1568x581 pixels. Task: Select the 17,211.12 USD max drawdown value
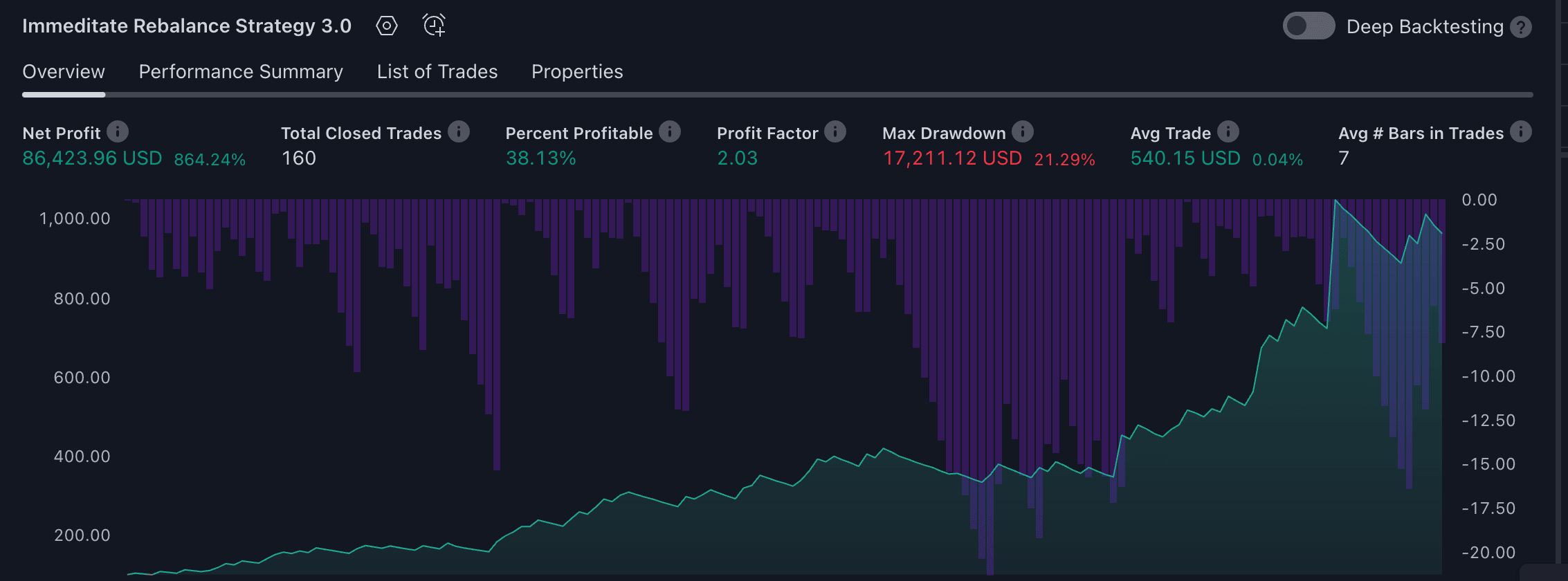tap(952, 158)
